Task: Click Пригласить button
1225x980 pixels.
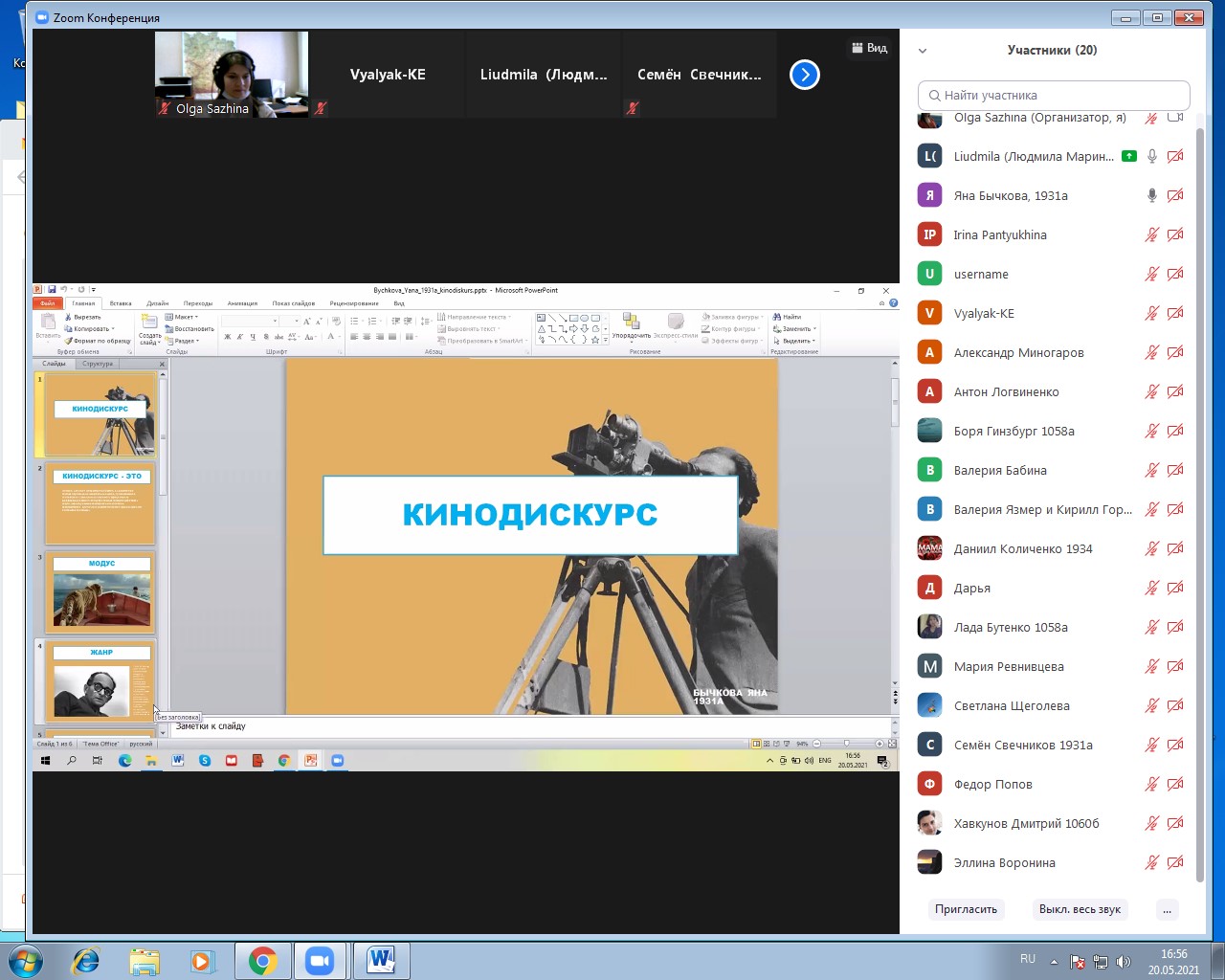Action: click(x=966, y=909)
